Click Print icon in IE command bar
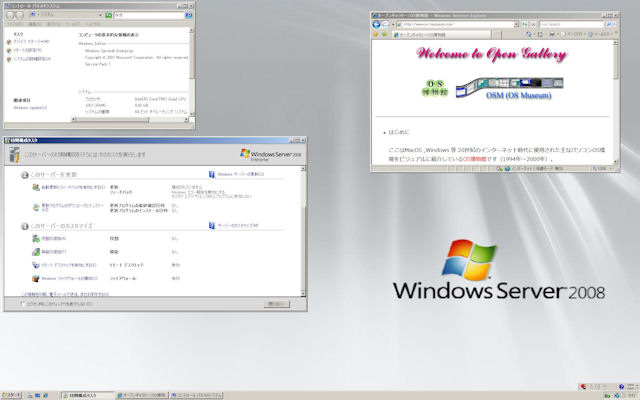Image resolution: width=640 pixels, height=400 pixels. (x=552, y=35)
